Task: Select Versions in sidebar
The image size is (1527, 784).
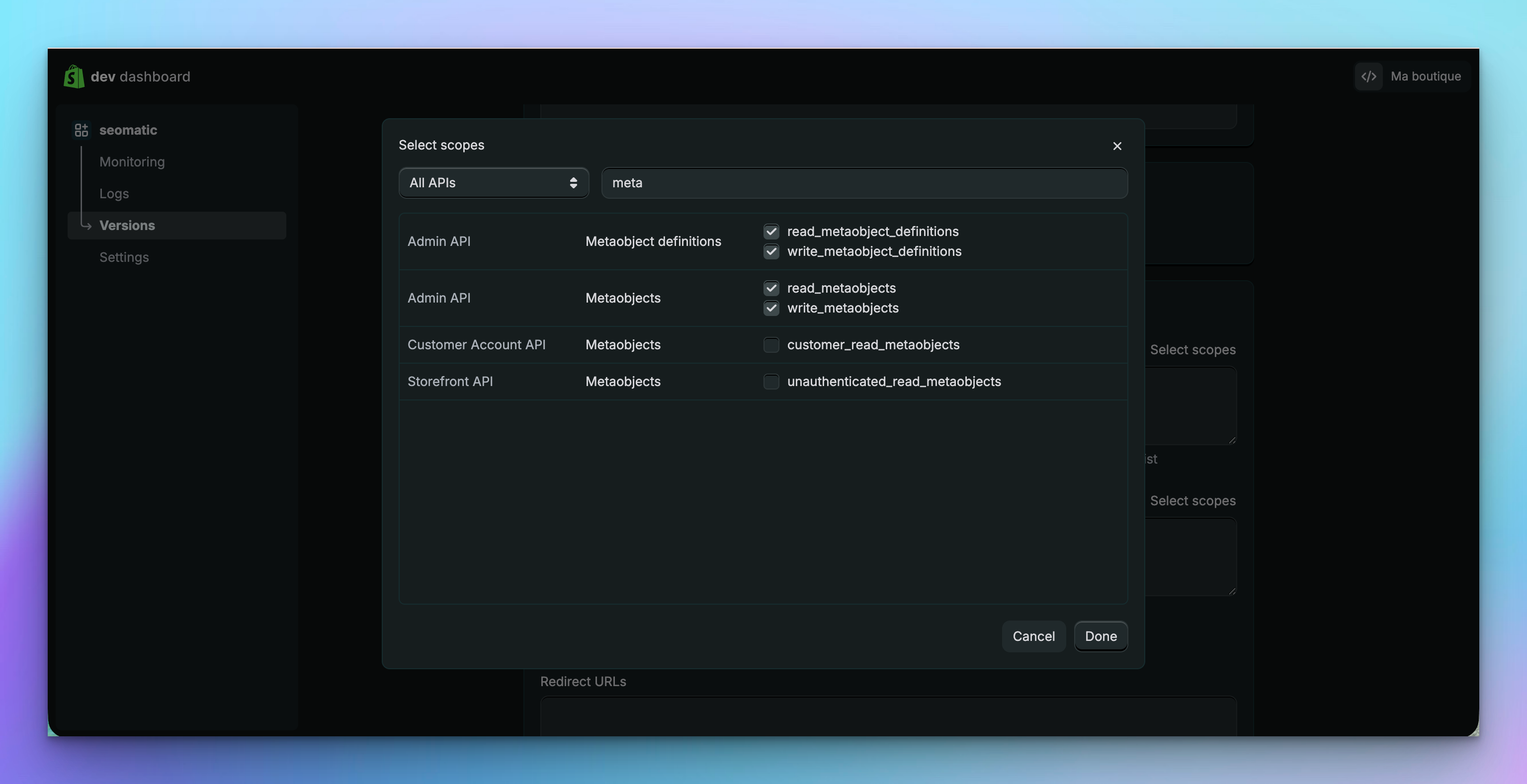Action: click(x=176, y=225)
